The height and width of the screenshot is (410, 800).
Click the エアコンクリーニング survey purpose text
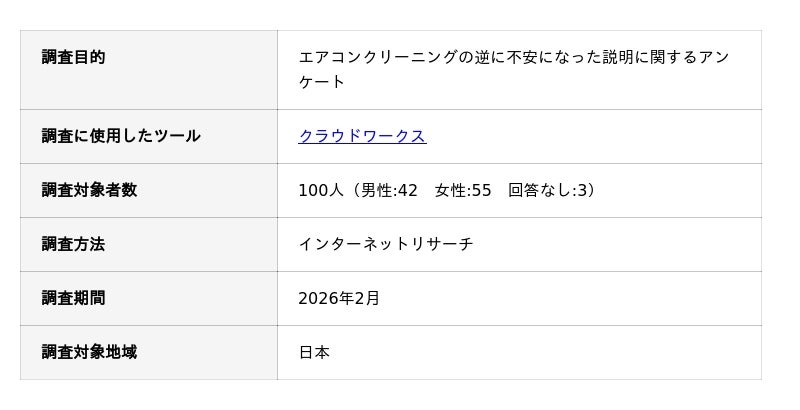[378, 57]
